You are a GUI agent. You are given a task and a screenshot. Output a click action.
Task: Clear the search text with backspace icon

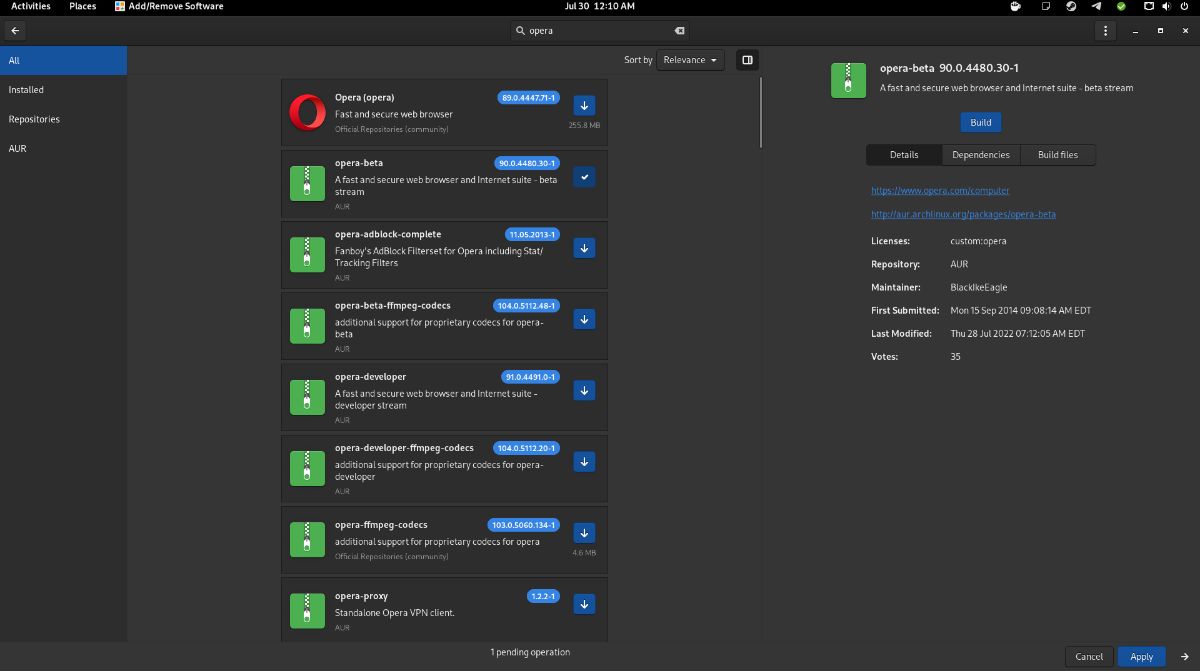pos(679,31)
